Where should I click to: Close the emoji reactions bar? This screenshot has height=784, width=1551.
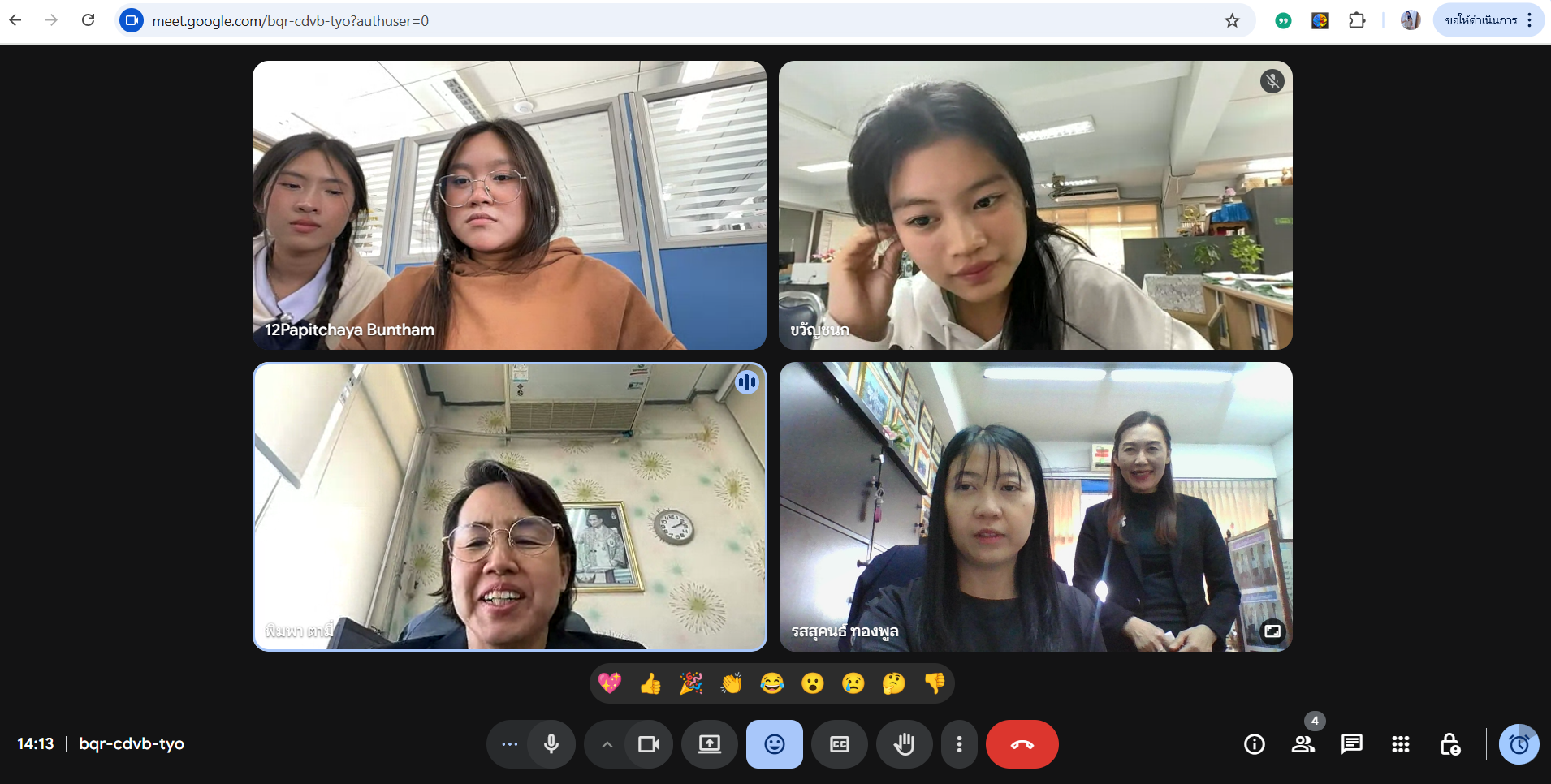point(775,744)
